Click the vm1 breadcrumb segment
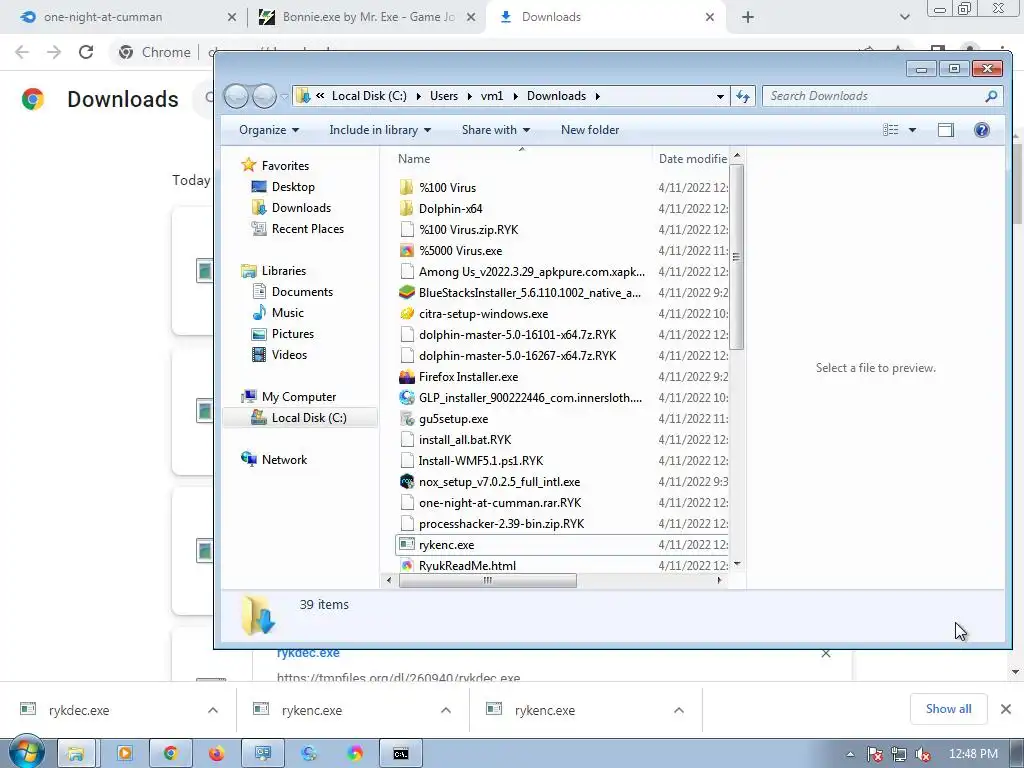Image resolution: width=1024 pixels, height=768 pixels. click(x=492, y=96)
